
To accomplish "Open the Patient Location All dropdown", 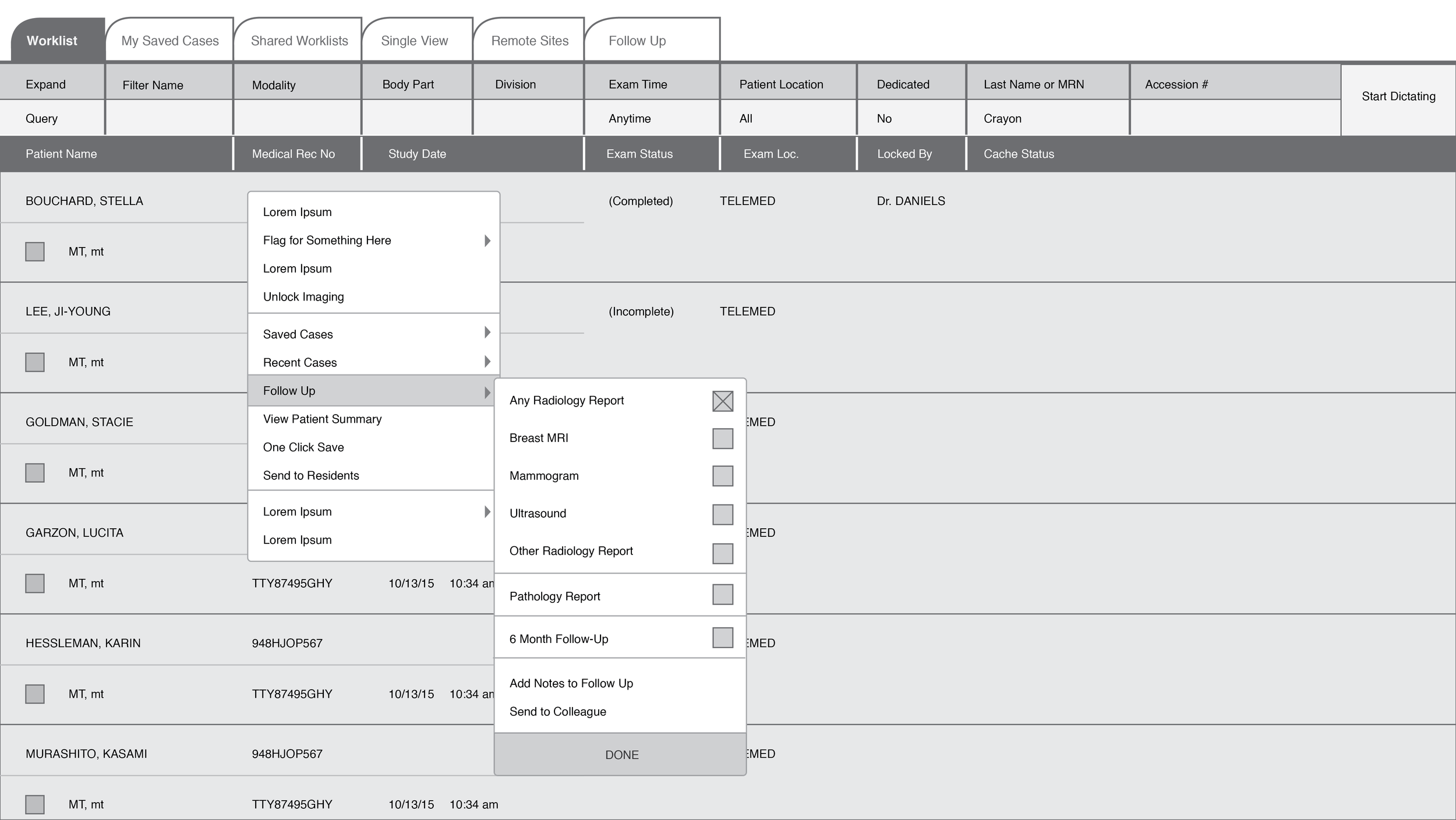I will coord(789,118).
